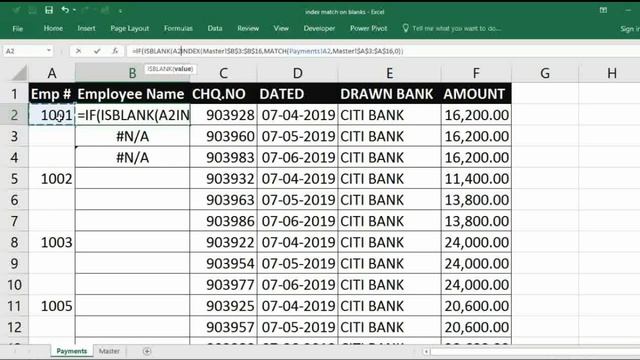This screenshot has width=640, height=360.
Task: Click the amount 20,600.00 in row 11
Action: (x=476, y=306)
